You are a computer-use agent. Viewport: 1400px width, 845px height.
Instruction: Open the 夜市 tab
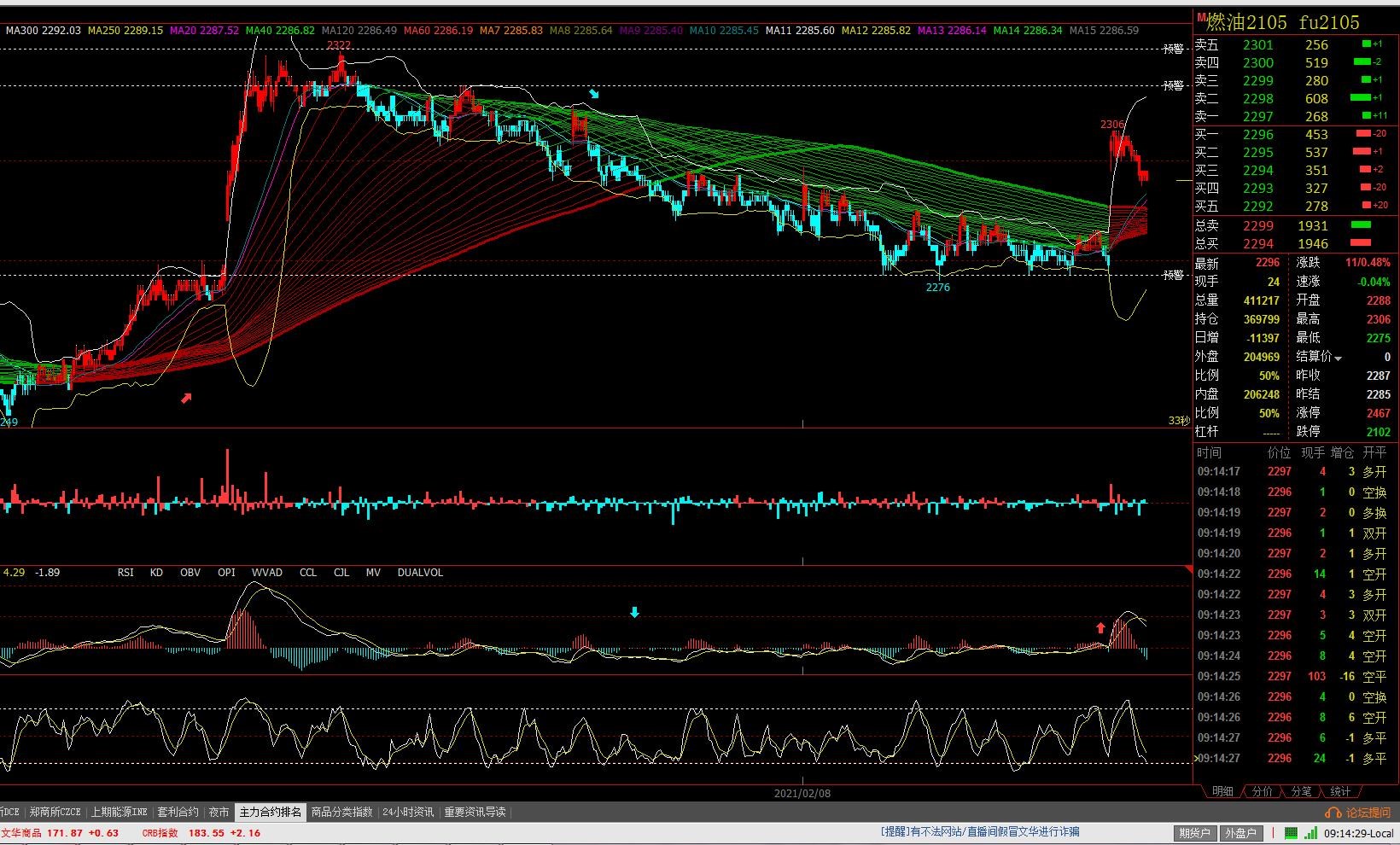(219, 812)
